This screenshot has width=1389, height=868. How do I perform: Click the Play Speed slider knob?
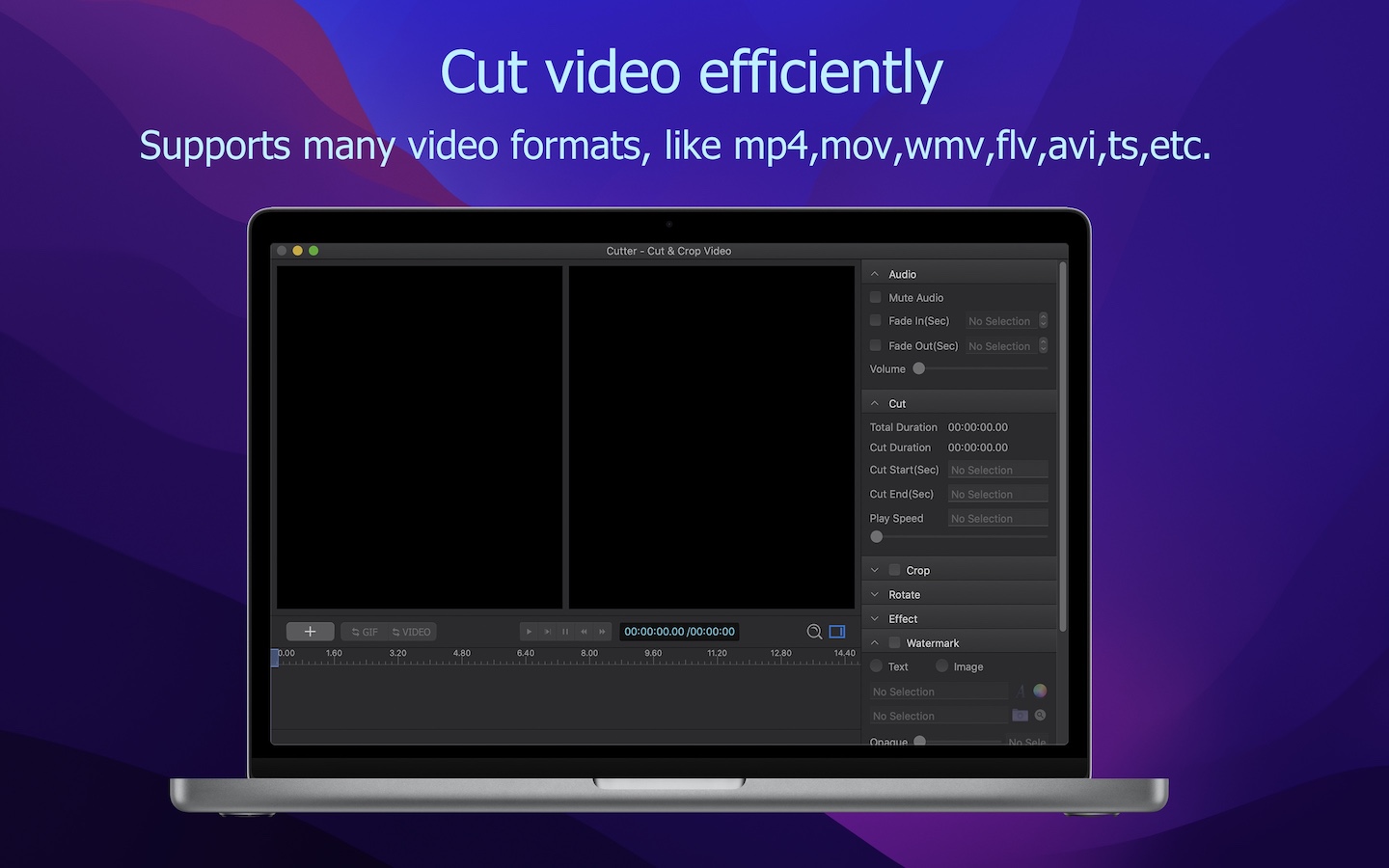pos(877,537)
